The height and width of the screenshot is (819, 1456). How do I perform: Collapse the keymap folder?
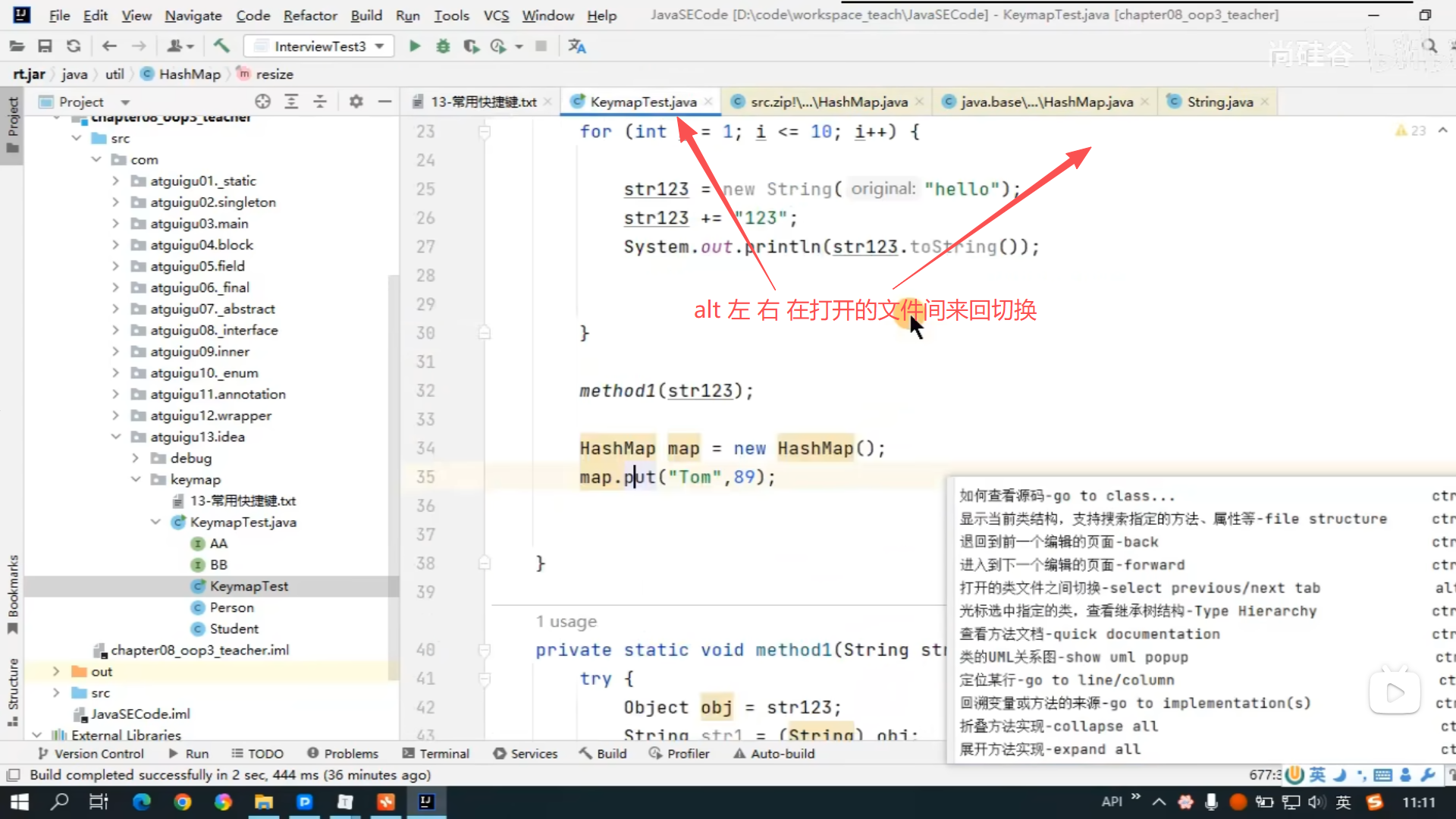click(136, 479)
